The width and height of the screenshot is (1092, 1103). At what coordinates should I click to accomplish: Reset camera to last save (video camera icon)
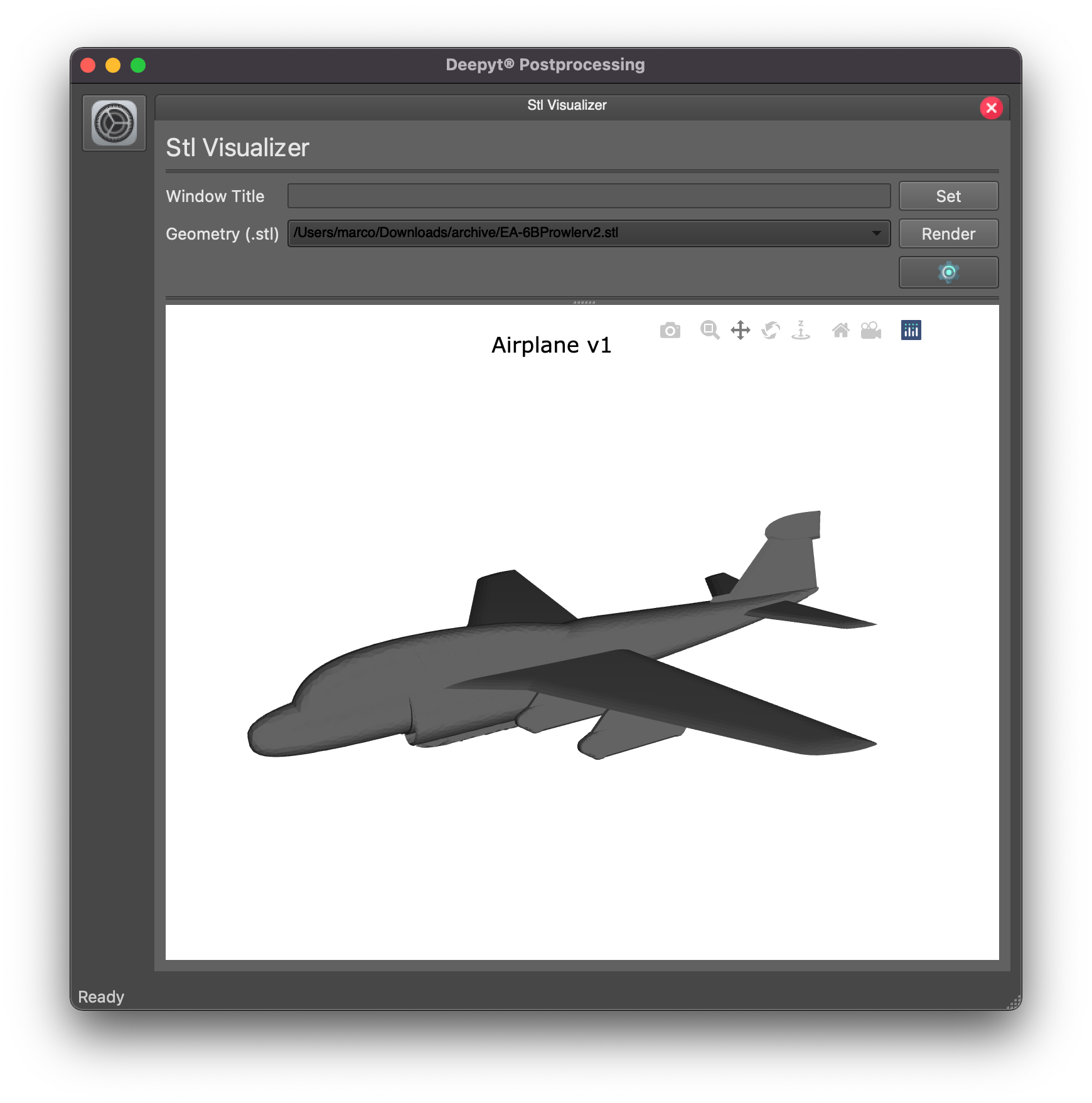(871, 330)
